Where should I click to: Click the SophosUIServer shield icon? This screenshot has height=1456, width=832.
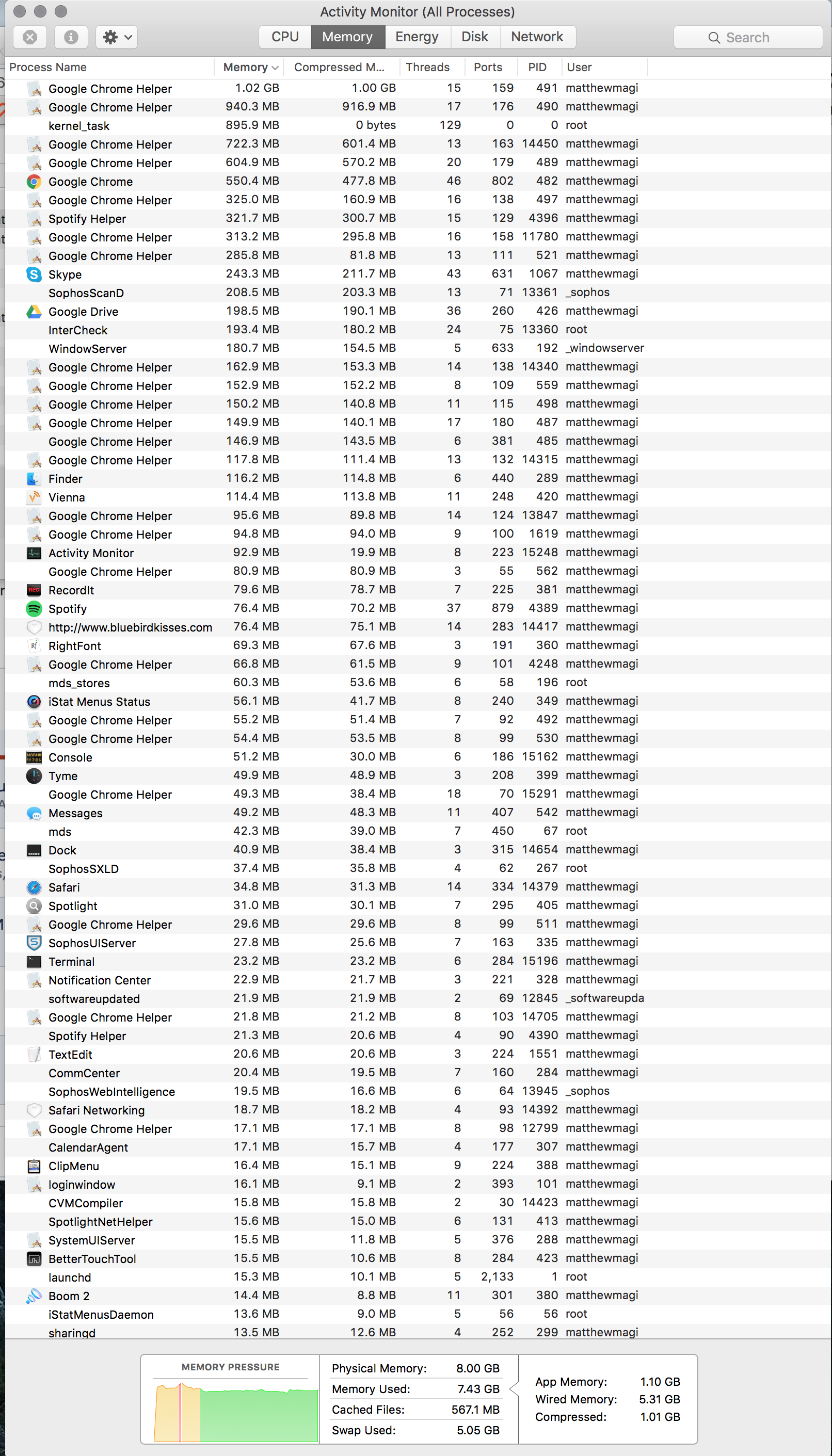coord(34,943)
